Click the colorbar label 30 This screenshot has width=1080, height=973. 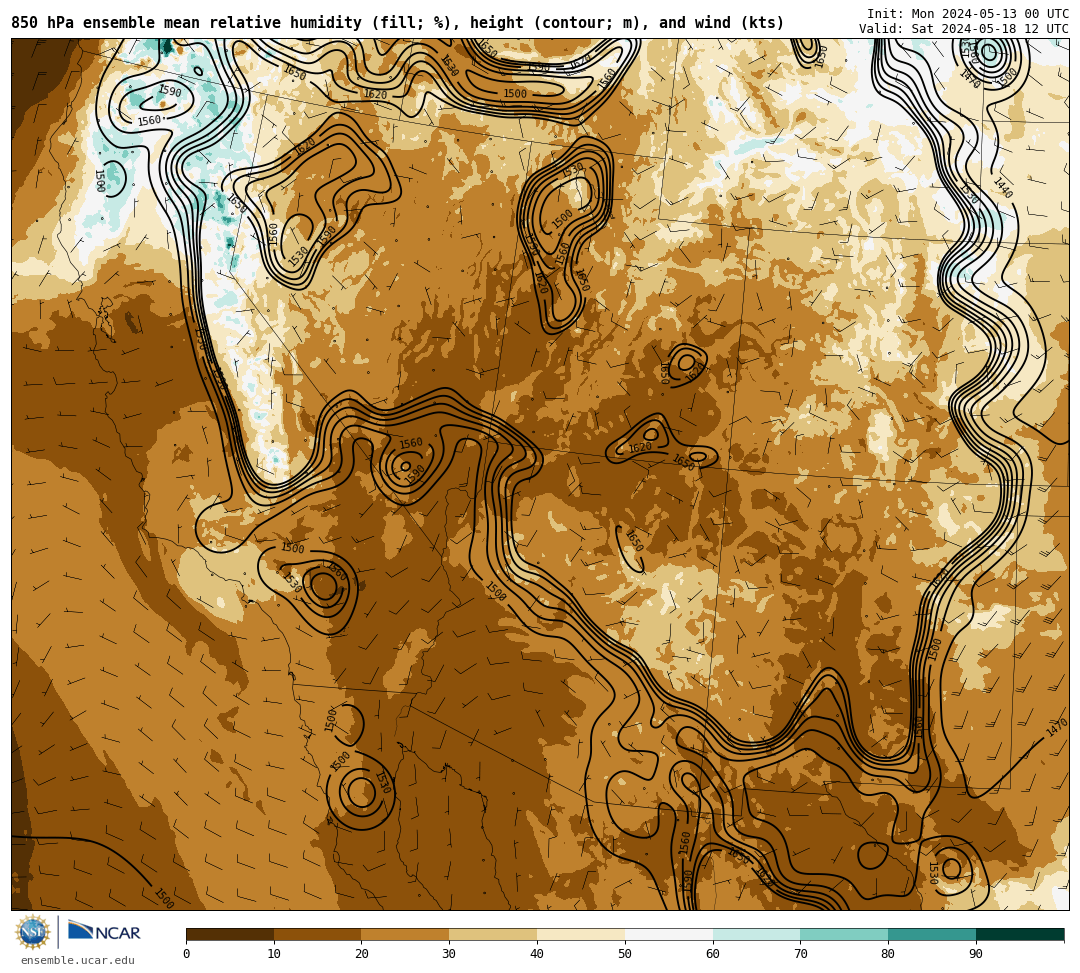coord(450,954)
